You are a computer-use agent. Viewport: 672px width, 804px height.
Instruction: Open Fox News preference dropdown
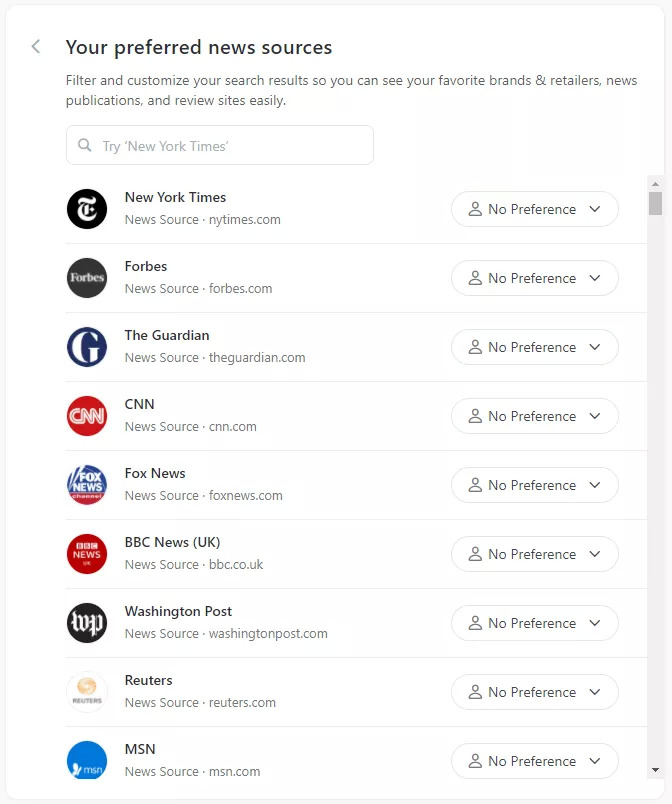[x=535, y=485]
